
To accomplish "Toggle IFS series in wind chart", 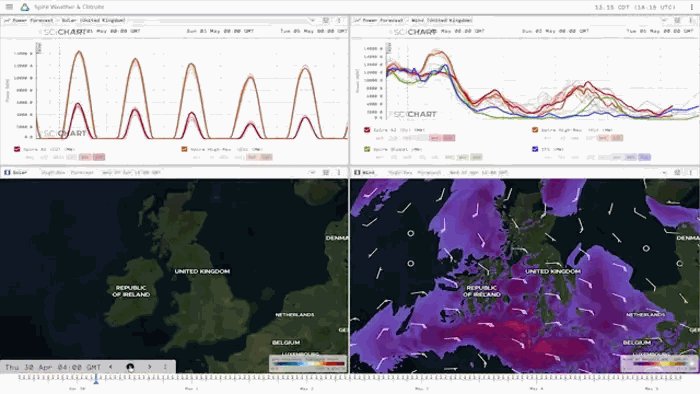I will tap(535, 149).
